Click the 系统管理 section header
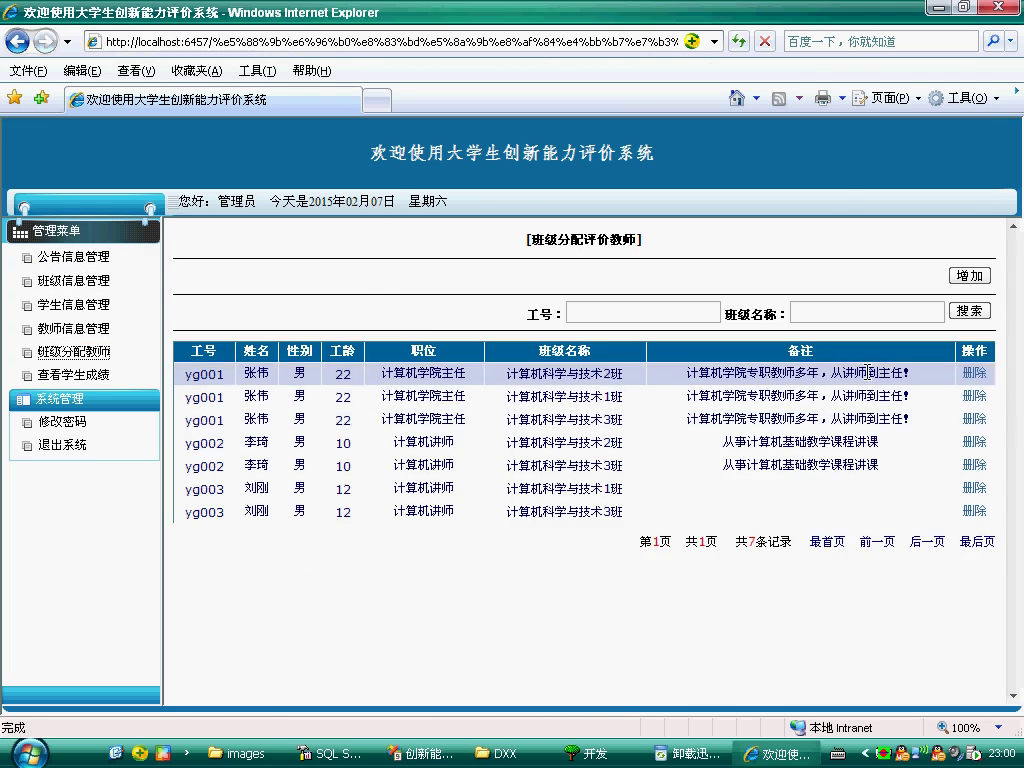Viewport: 1024px width, 768px height. [84, 400]
